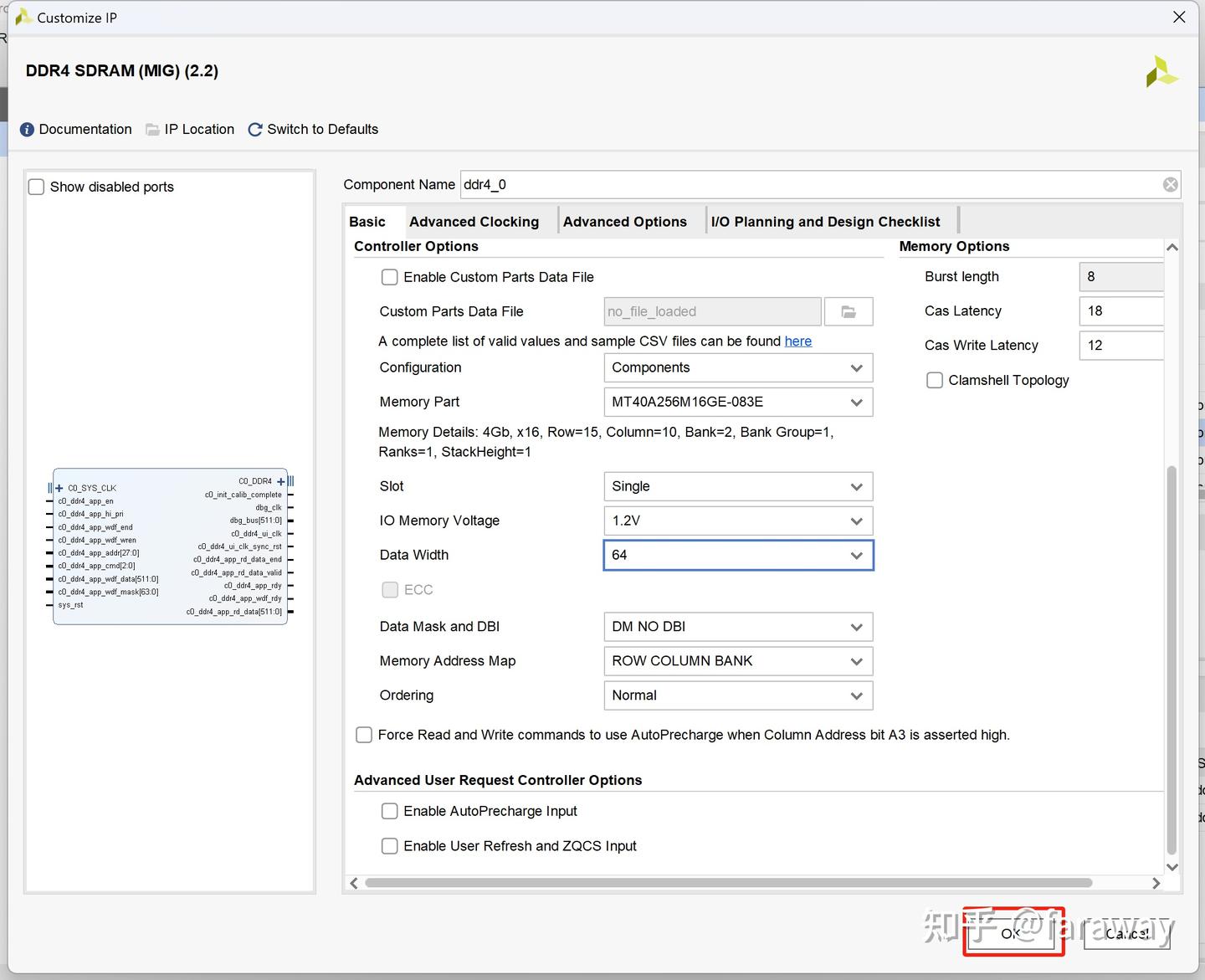Screen dimensions: 1205x980
Task: Follow the 'here' link for CSV samples
Action: [797, 341]
